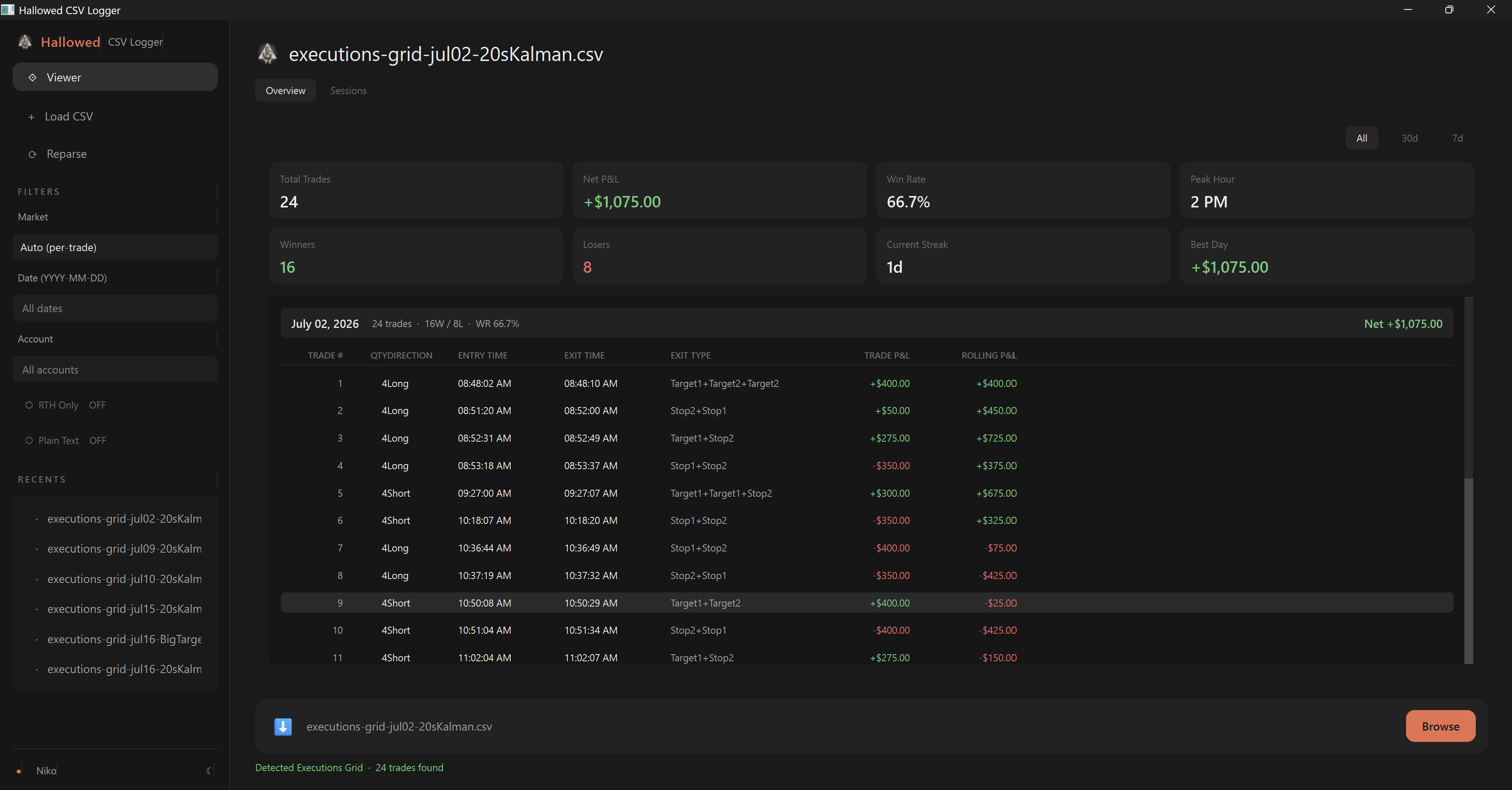Click the Win Rate card showing 66.7%
The height and width of the screenshot is (790, 1512).
pyautogui.click(x=1023, y=190)
